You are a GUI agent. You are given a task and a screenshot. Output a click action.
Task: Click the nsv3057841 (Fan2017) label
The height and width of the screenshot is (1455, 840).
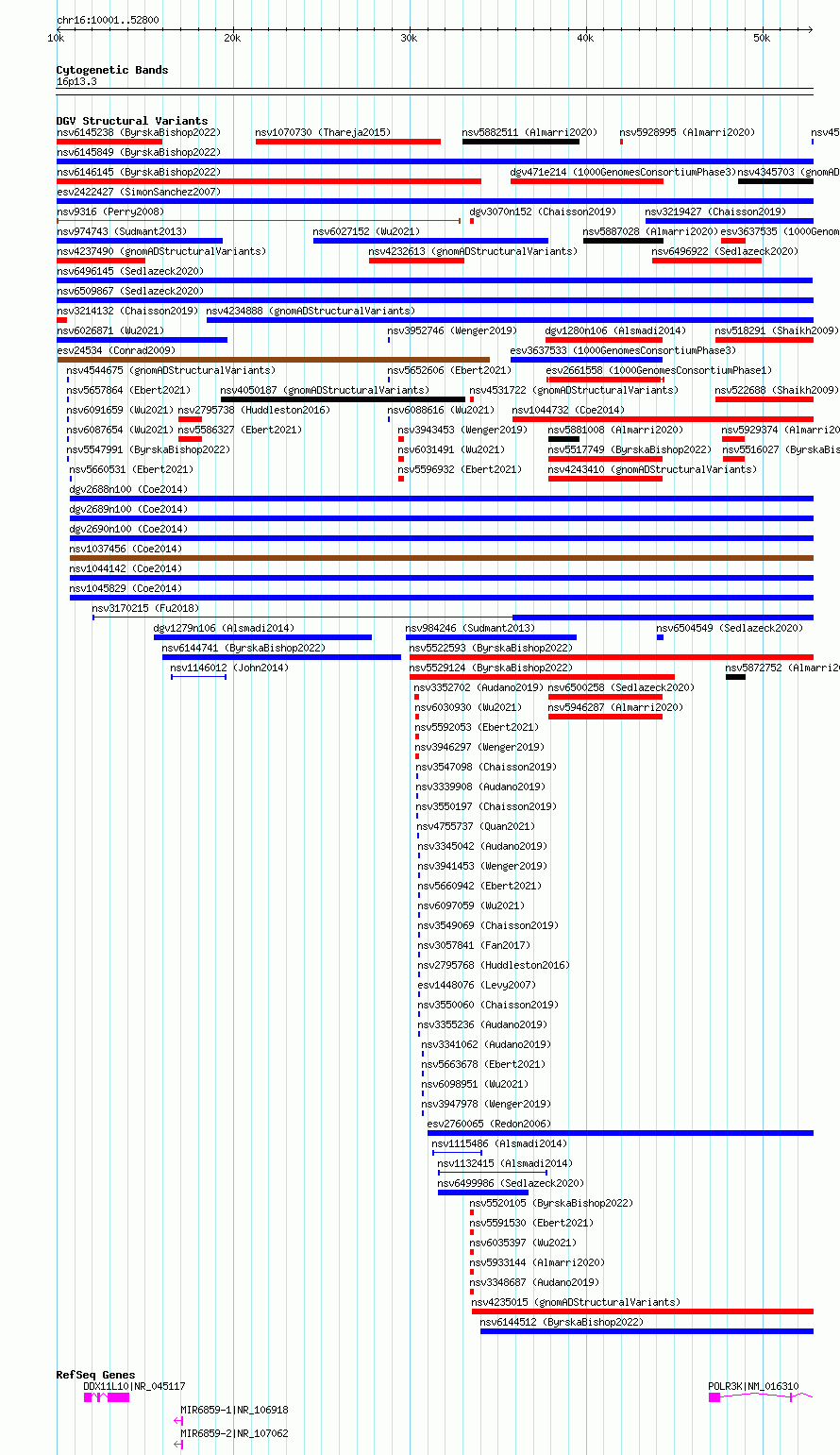click(x=474, y=946)
